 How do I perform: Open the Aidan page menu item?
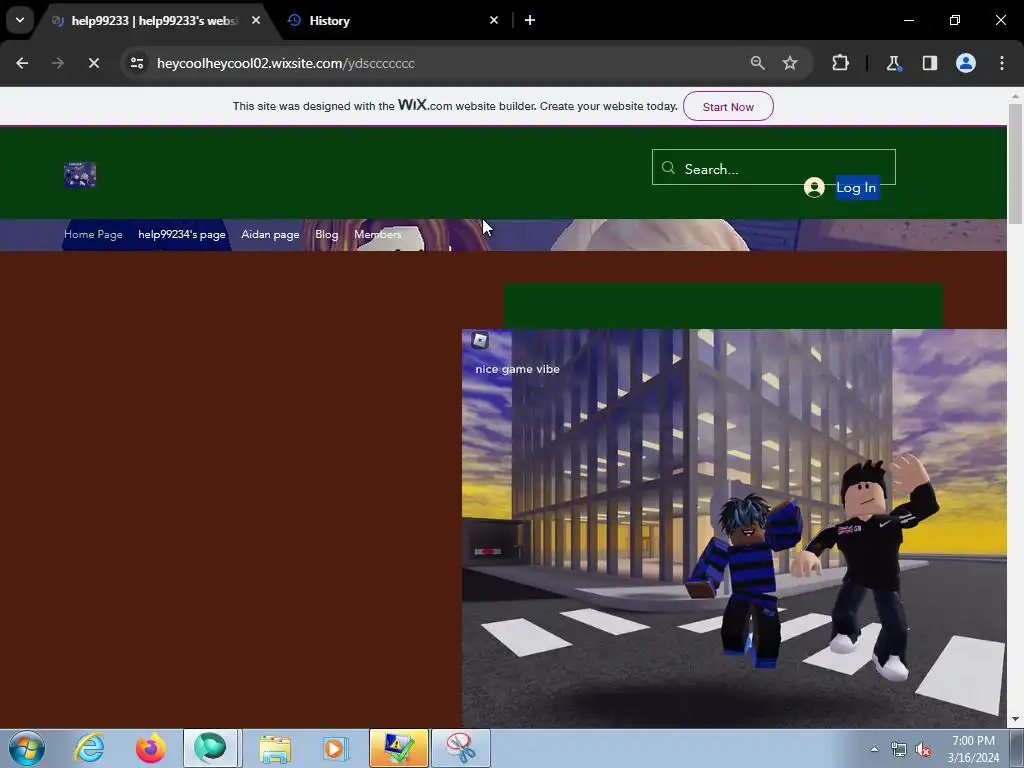[x=270, y=234]
